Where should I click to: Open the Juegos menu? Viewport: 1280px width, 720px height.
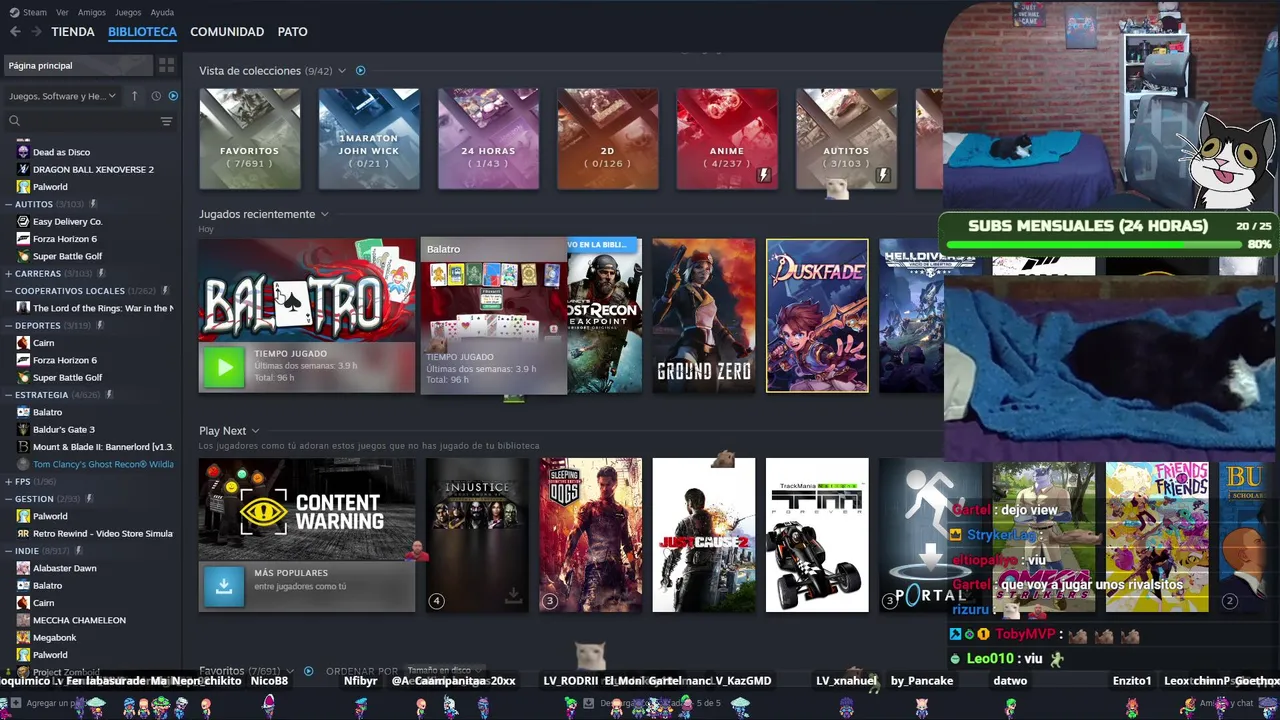128,12
